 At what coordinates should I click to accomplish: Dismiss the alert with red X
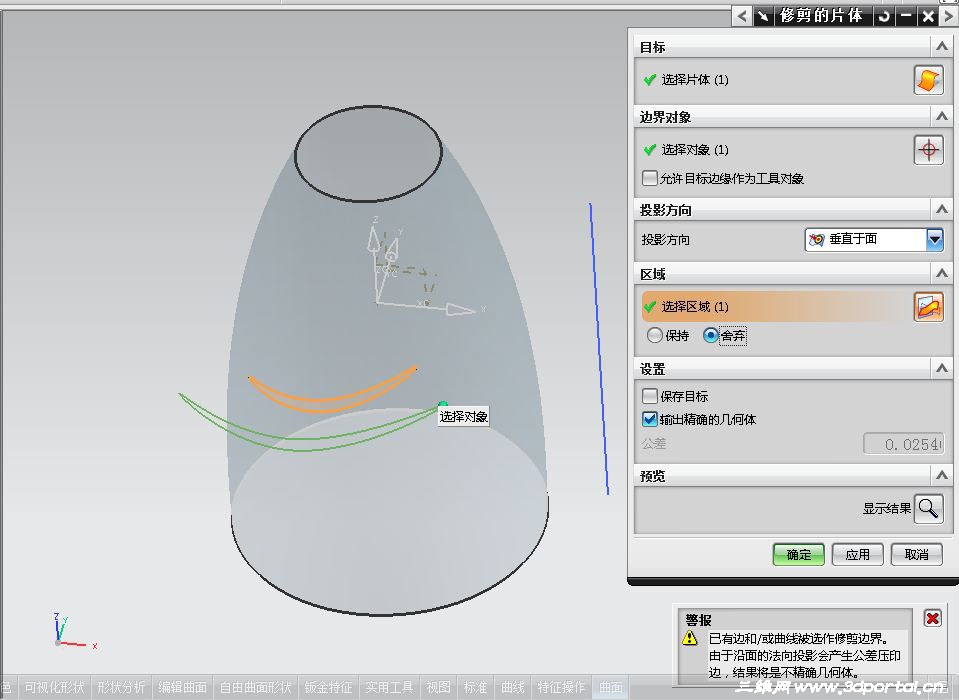point(932,618)
